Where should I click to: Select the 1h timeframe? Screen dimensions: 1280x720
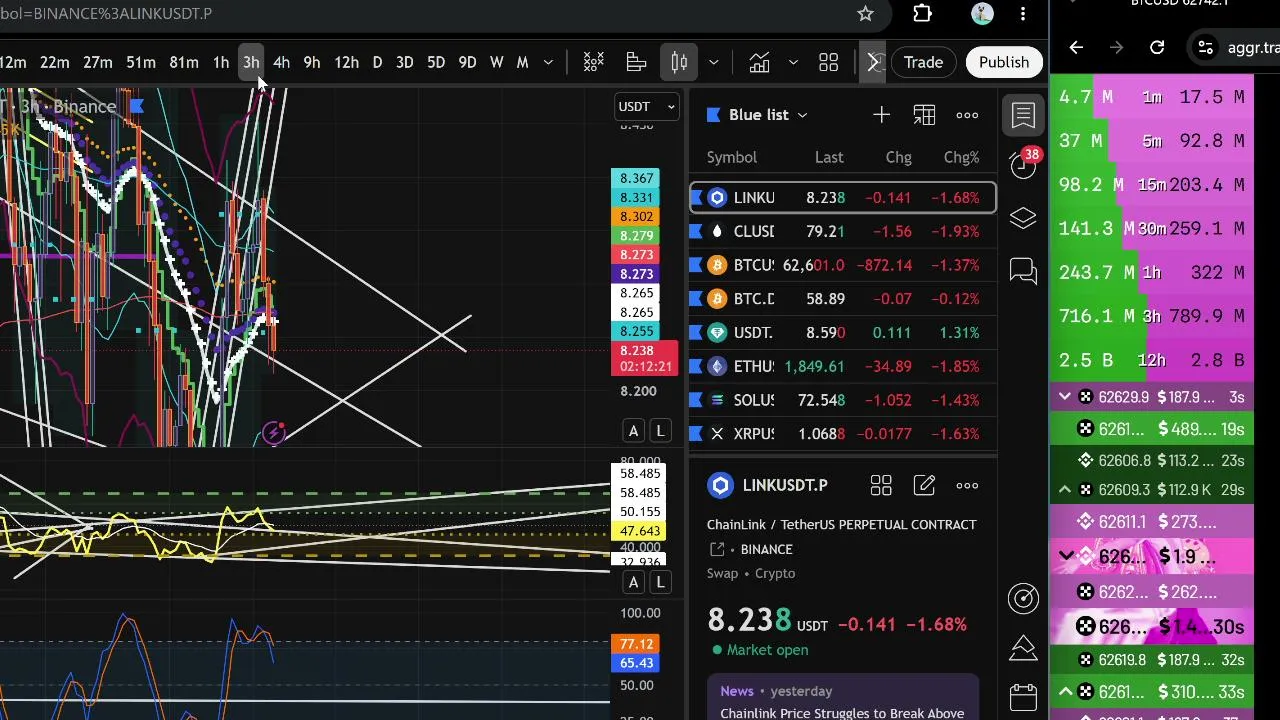220,63
